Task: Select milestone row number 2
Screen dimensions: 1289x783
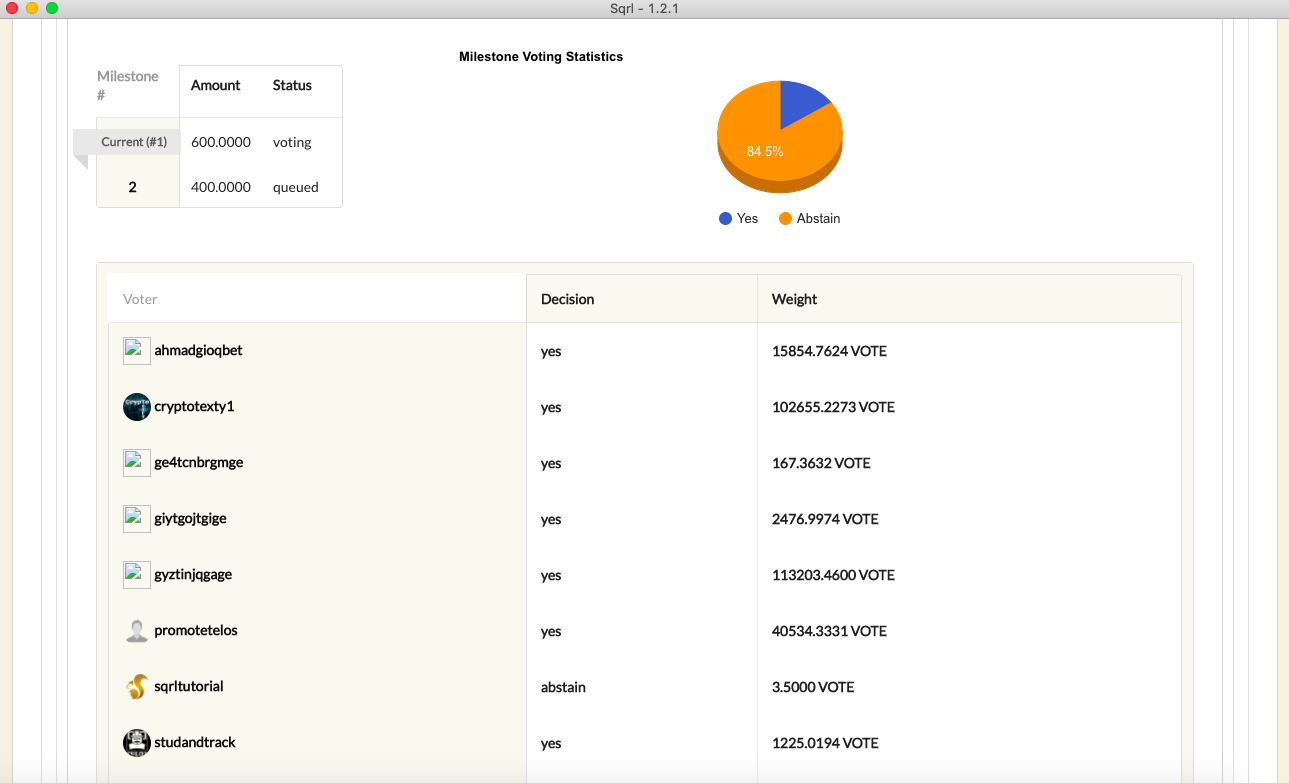Action: (x=132, y=187)
